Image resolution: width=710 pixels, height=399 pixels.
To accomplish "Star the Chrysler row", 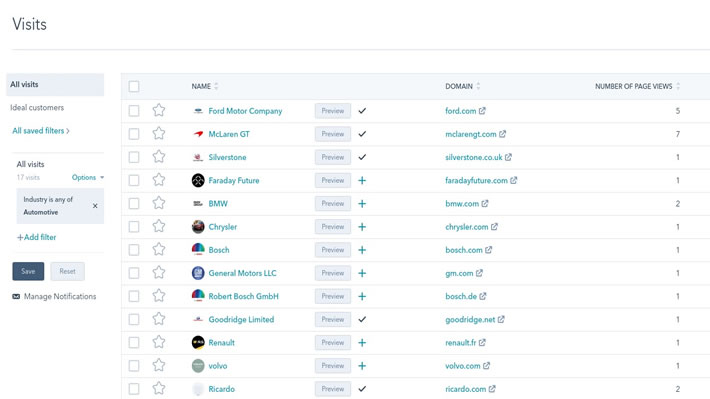I will [158, 226].
